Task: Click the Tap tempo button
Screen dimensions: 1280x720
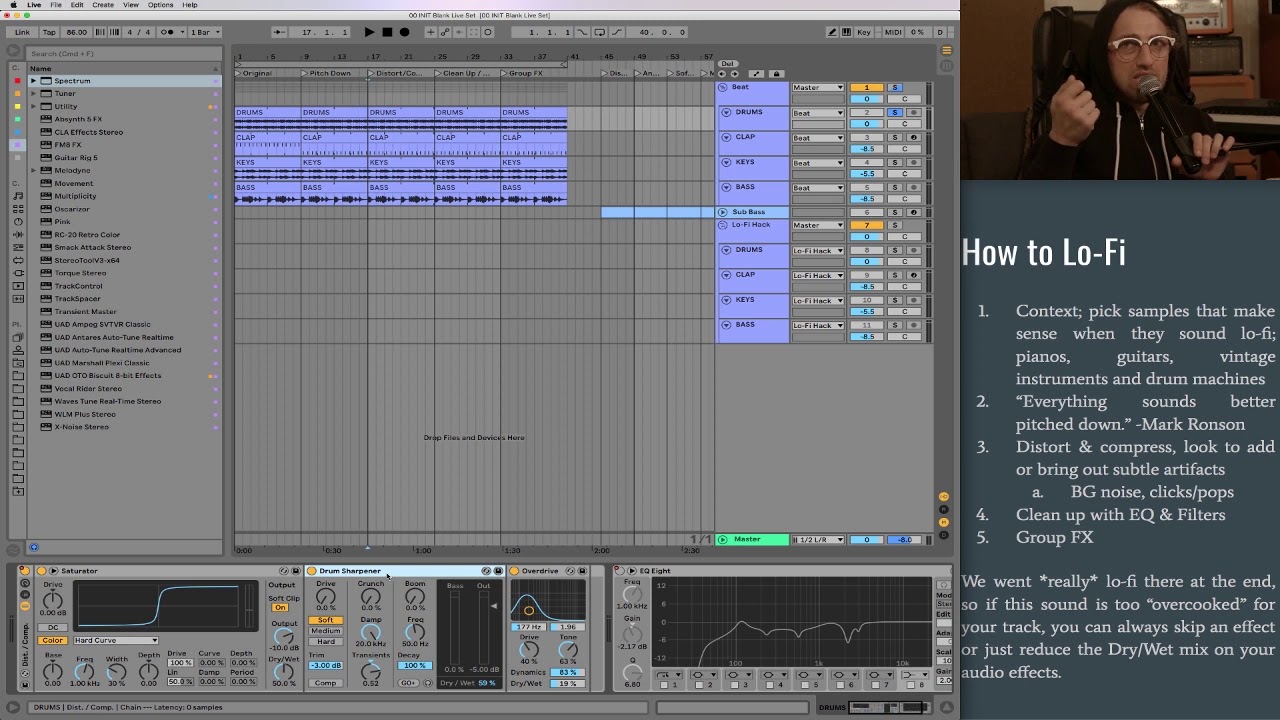Action: (49, 32)
